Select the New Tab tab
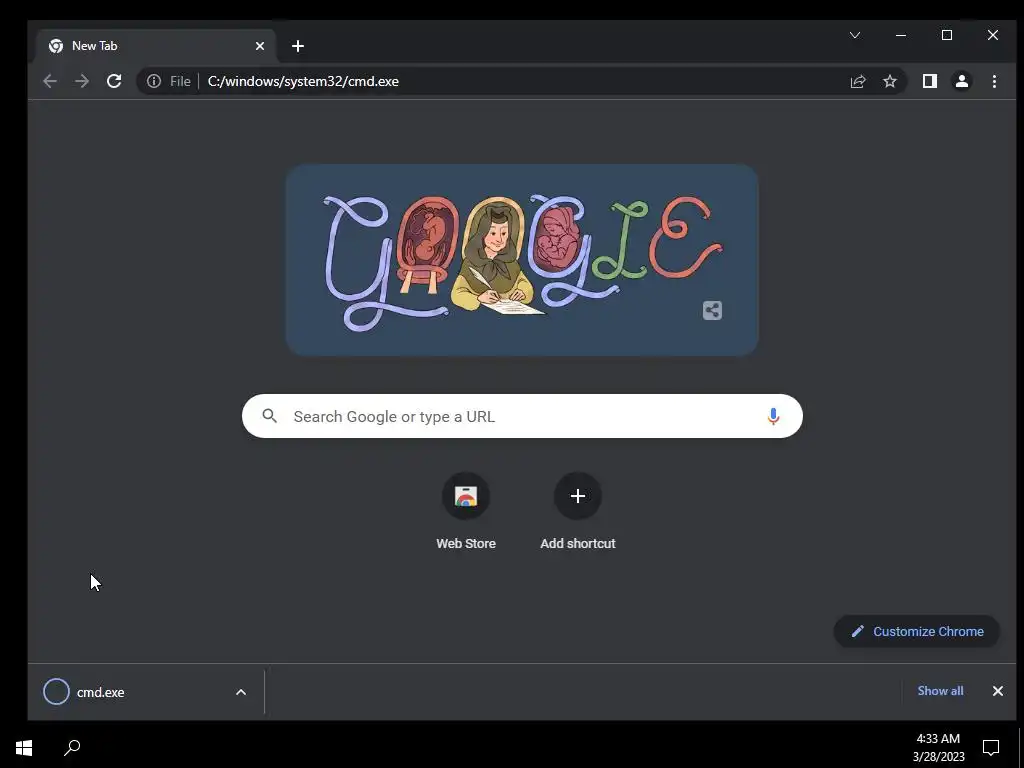The width and height of the screenshot is (1024, 768). coord(157,46)
